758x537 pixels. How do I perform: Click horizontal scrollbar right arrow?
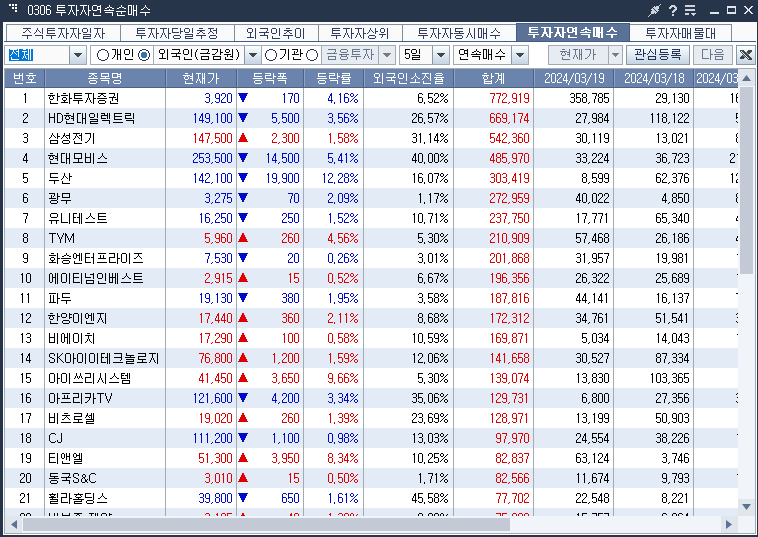tap(729, 524)
